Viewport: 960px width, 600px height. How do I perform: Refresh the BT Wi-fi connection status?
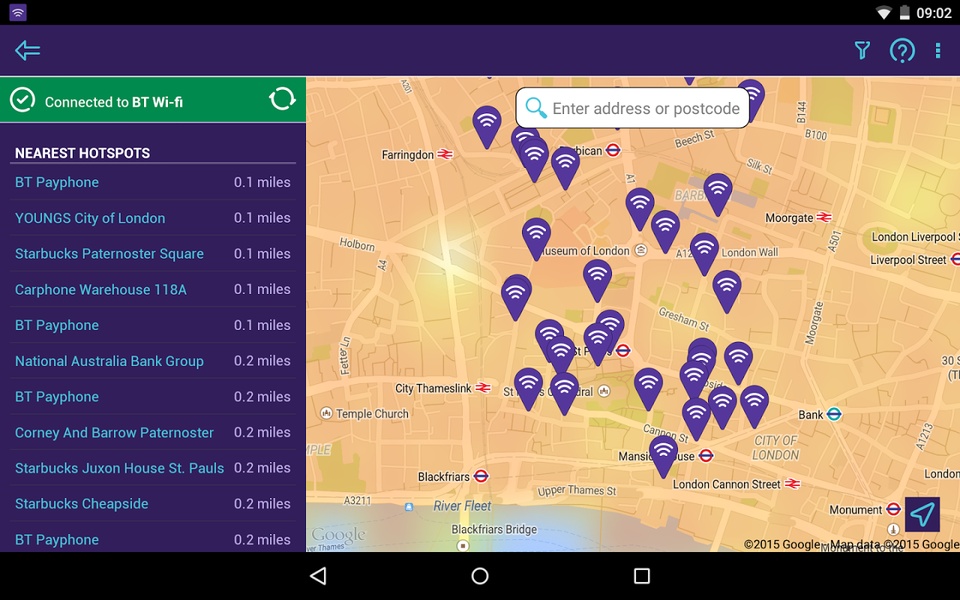(282, 99)
